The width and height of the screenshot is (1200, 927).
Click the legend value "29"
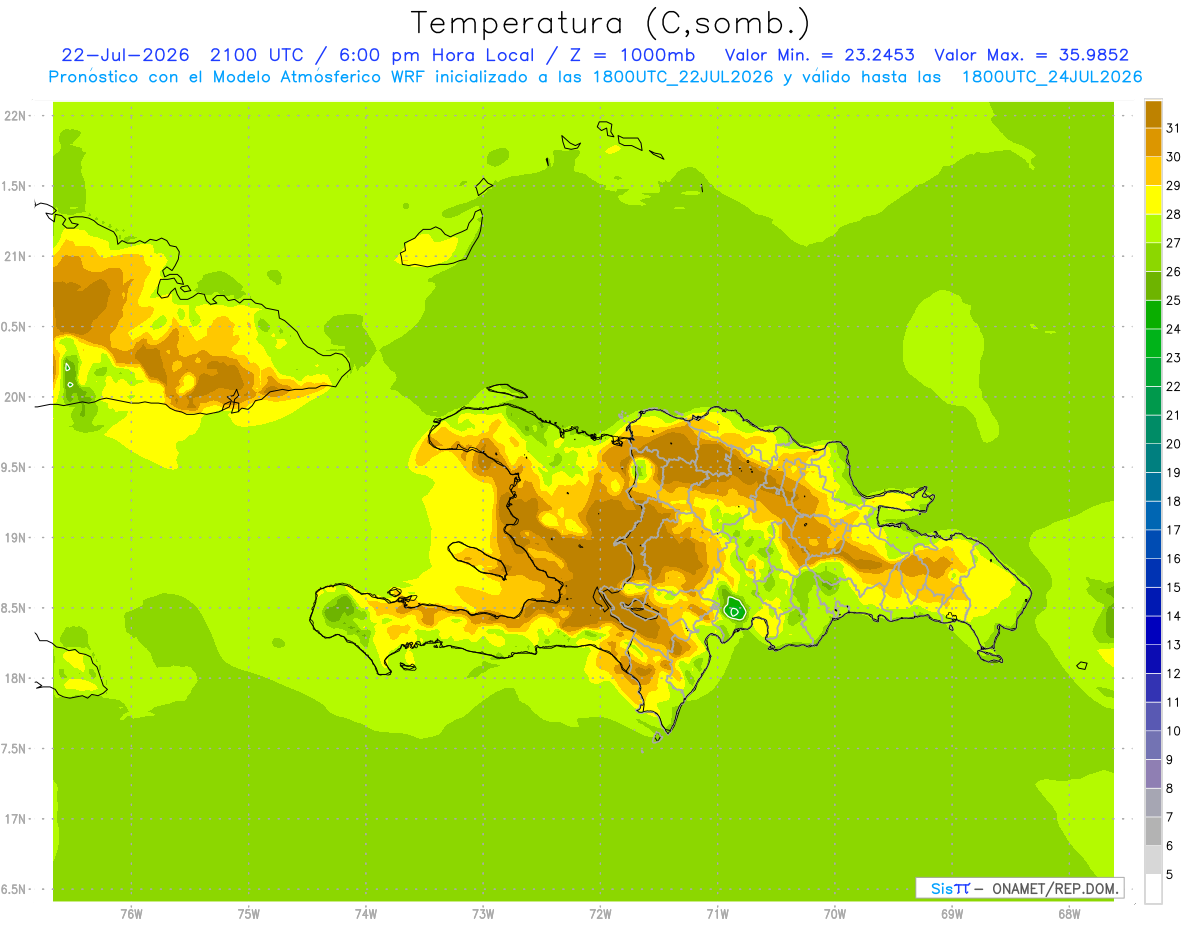click(1174, 185)
